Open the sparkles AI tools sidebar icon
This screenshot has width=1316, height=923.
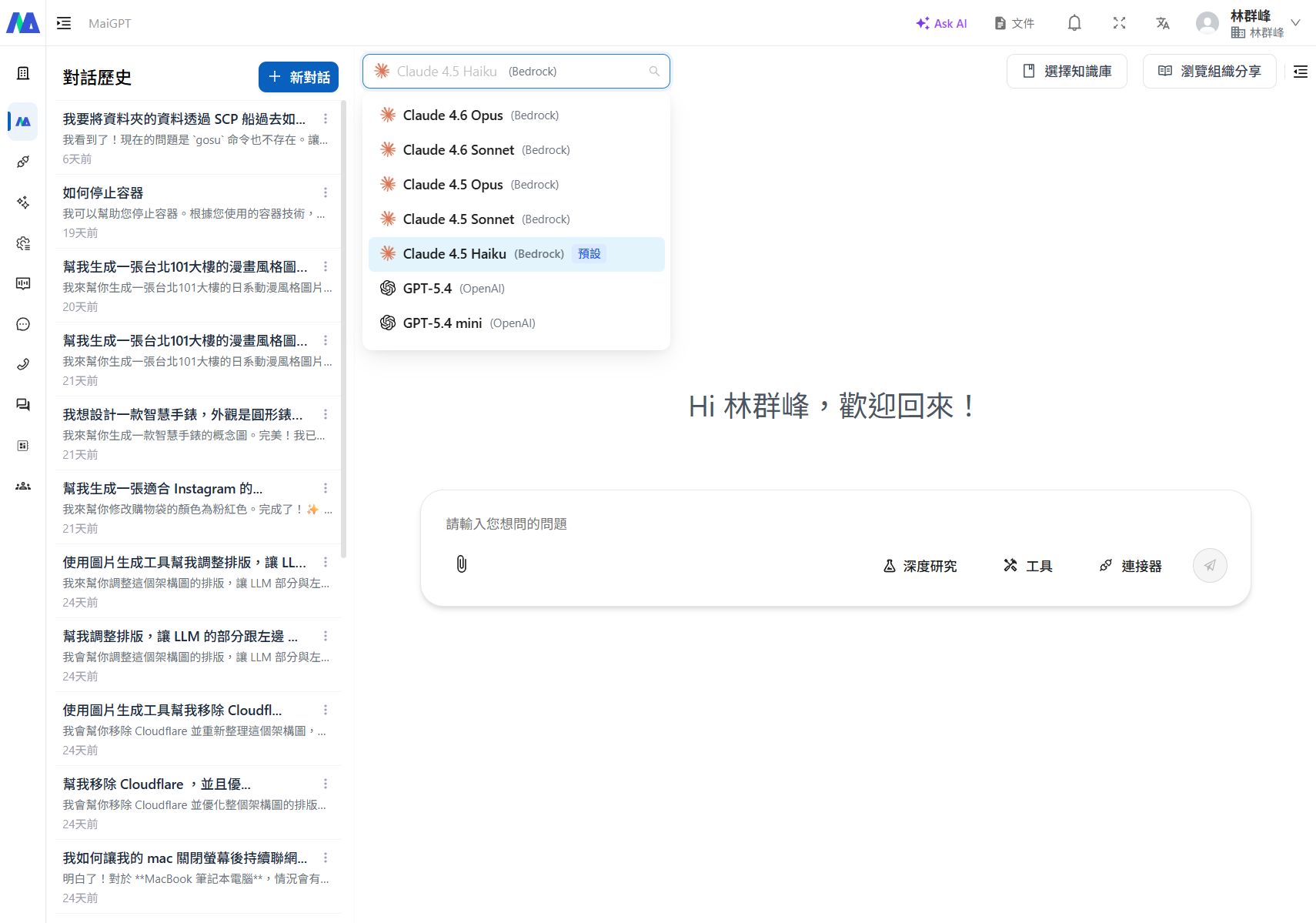click(x=22, y=202)
